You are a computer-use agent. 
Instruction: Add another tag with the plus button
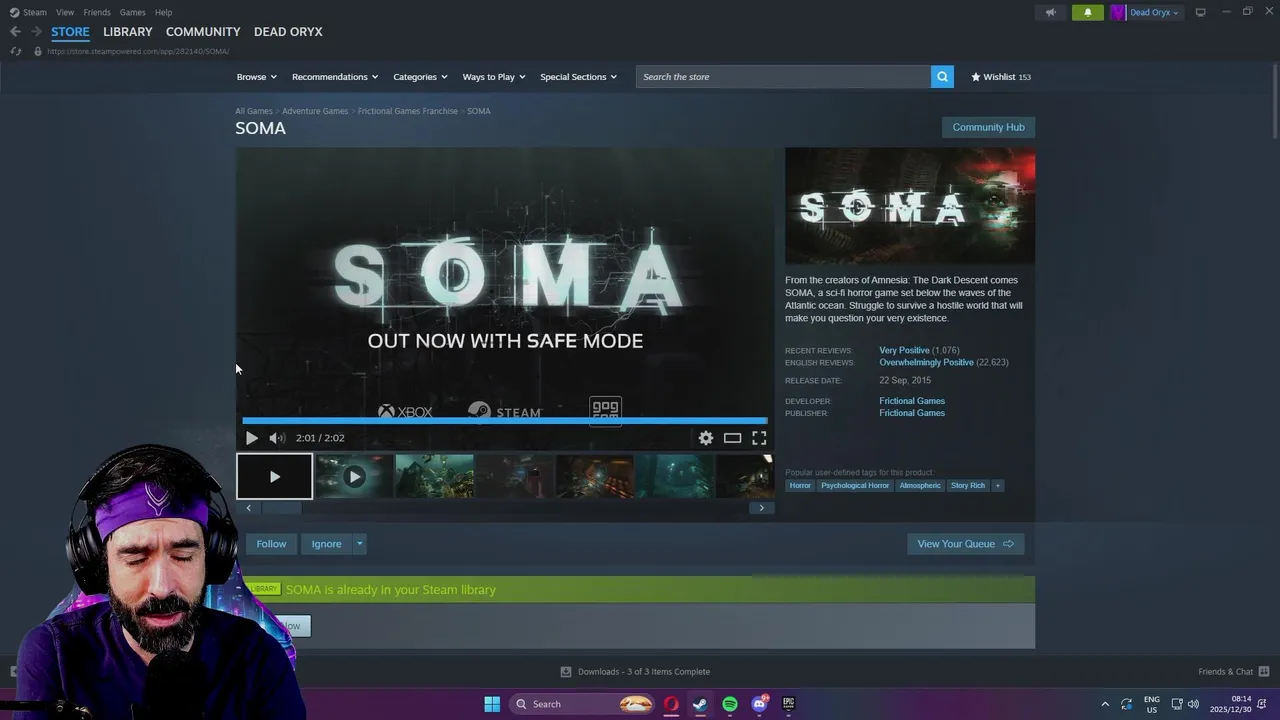point(997,486)
